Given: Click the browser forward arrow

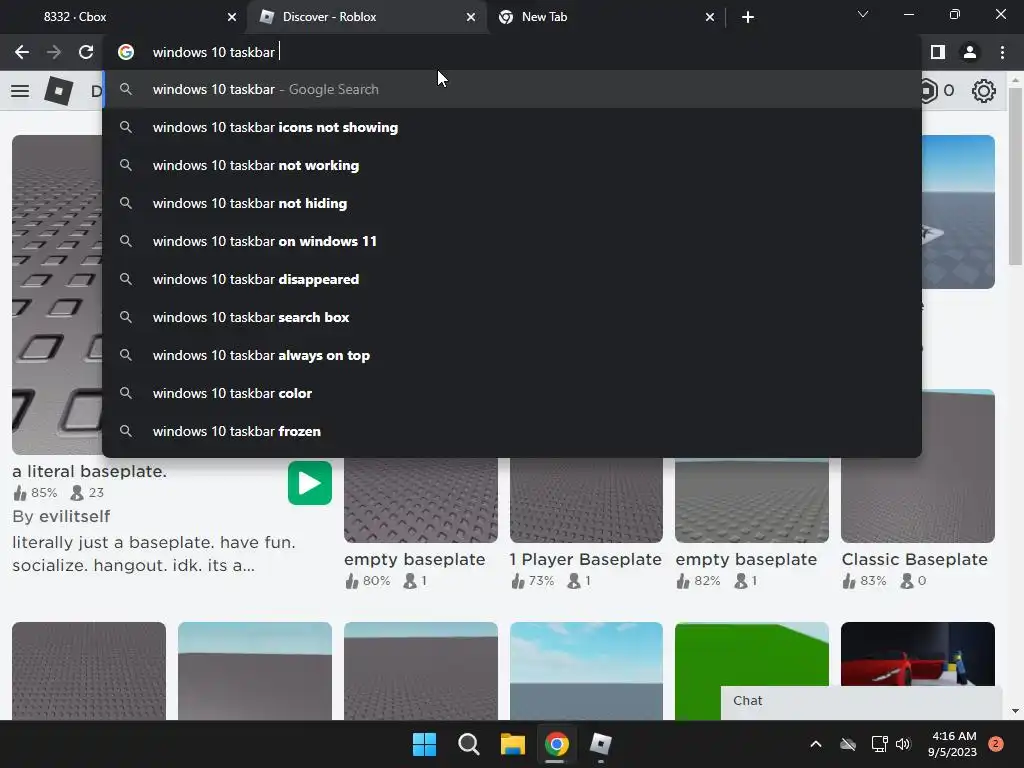Looking at the screenshot, I should tap(54, 52).
